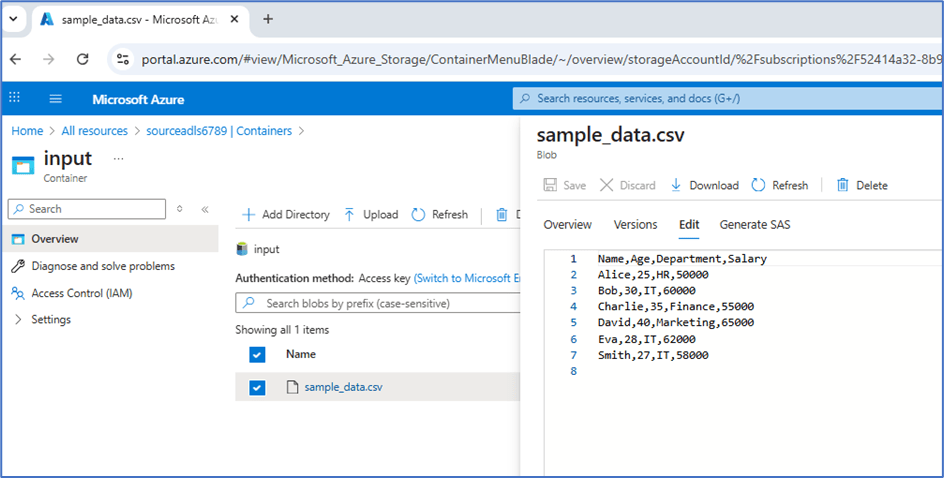Image resolution: width=944 pixels, height=478 pixels.
Task: Open the sample_data.csv file link
Action: pos(342,387)
